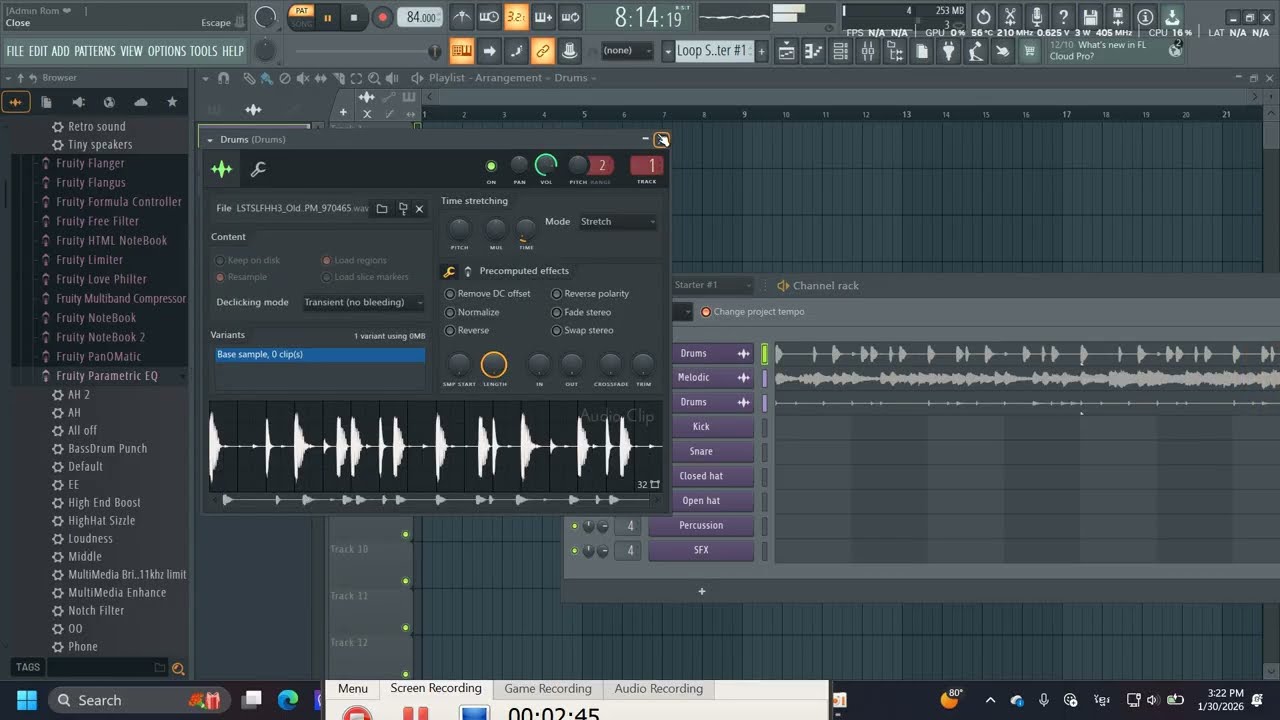The width and height of the screenshot is (1280, 720).
Task: Click the Kick channel button
Action: [x=701, y=426]
